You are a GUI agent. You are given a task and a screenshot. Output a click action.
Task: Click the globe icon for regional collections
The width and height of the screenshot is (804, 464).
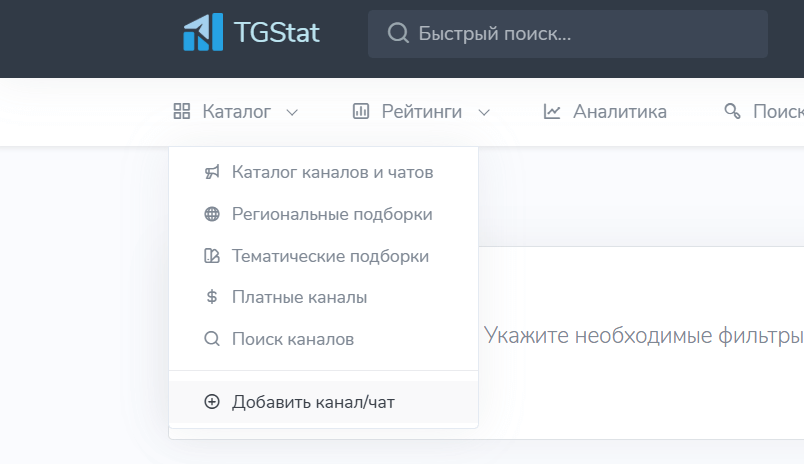(x=212, y=214)
